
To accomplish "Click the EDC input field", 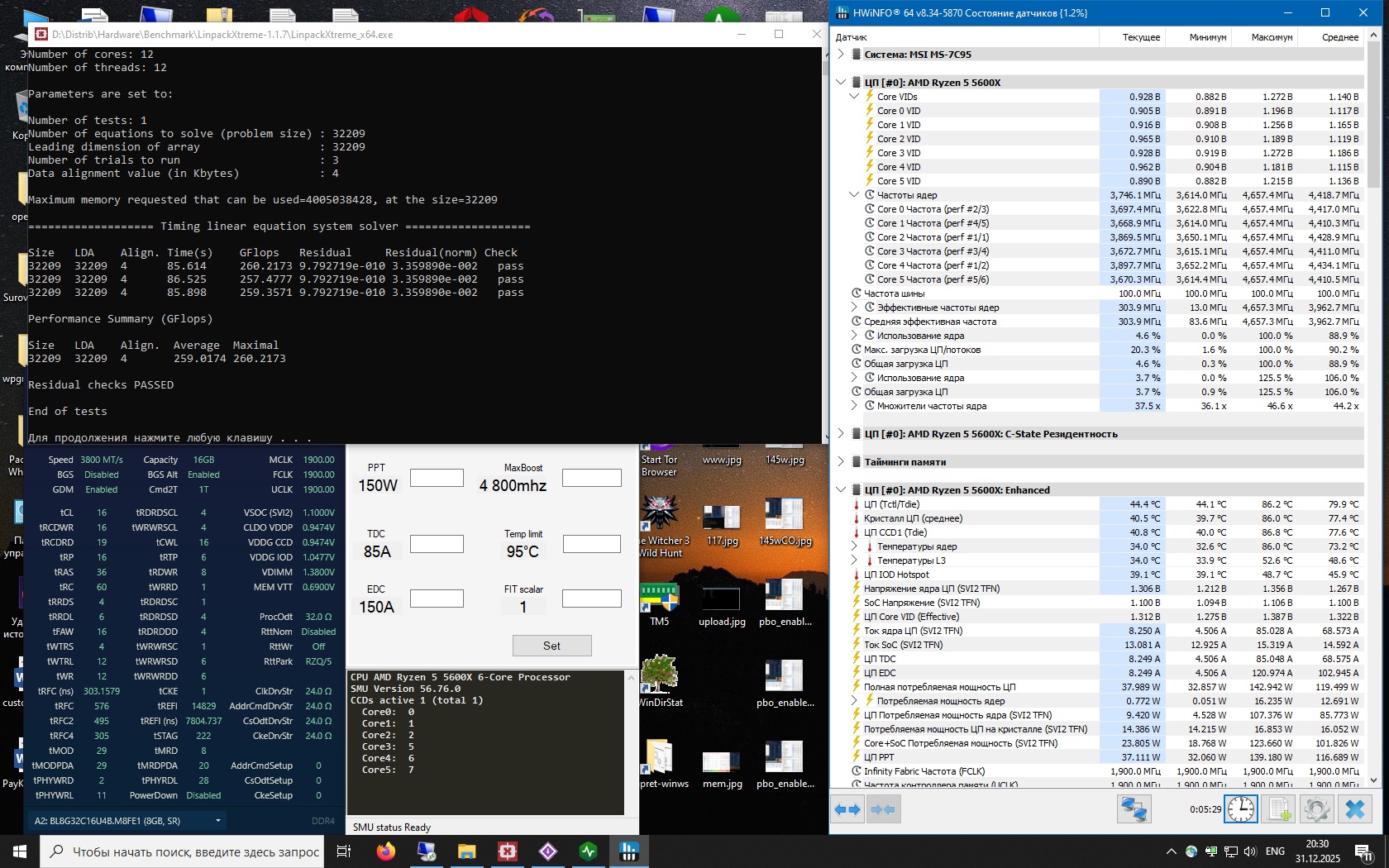I will click(437, 599).
